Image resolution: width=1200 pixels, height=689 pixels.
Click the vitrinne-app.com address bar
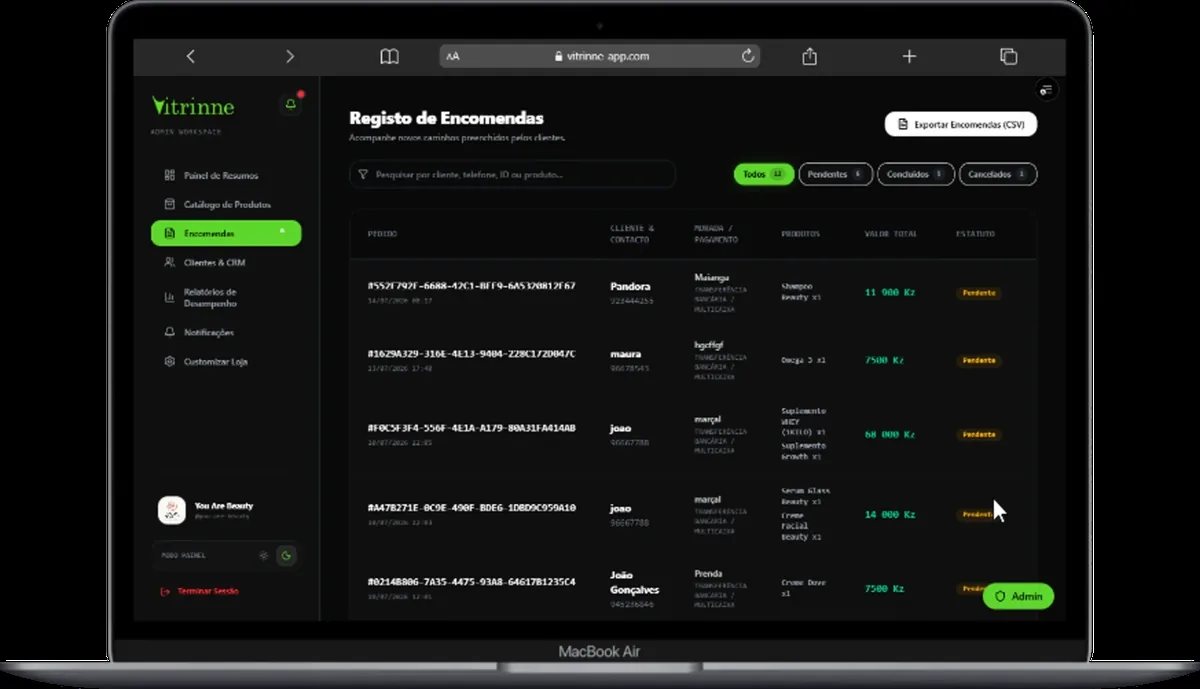pyautogui.click(x=600, y=56)
